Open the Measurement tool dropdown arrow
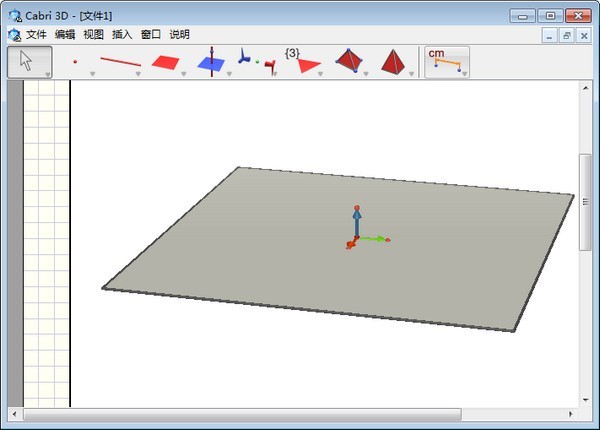 pyautogui.click(x=465, y=74)
